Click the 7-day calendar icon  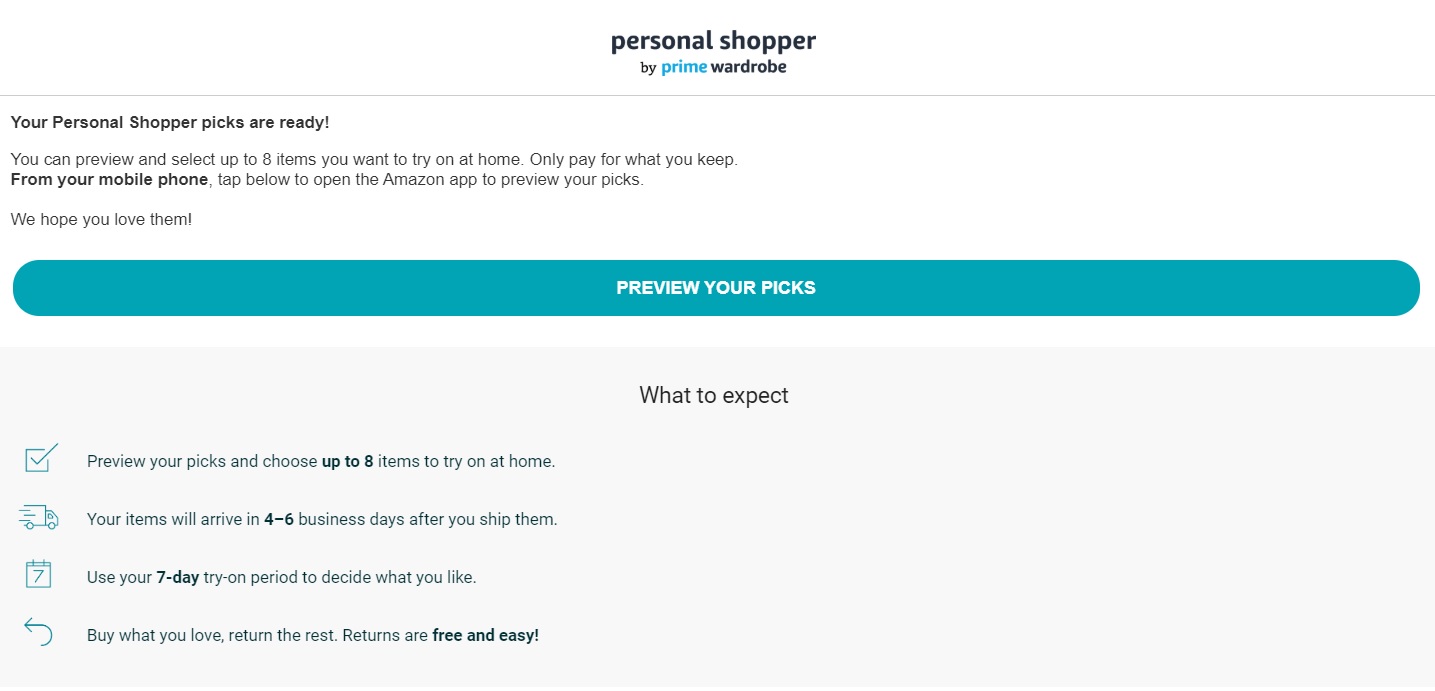pos(38,574)
